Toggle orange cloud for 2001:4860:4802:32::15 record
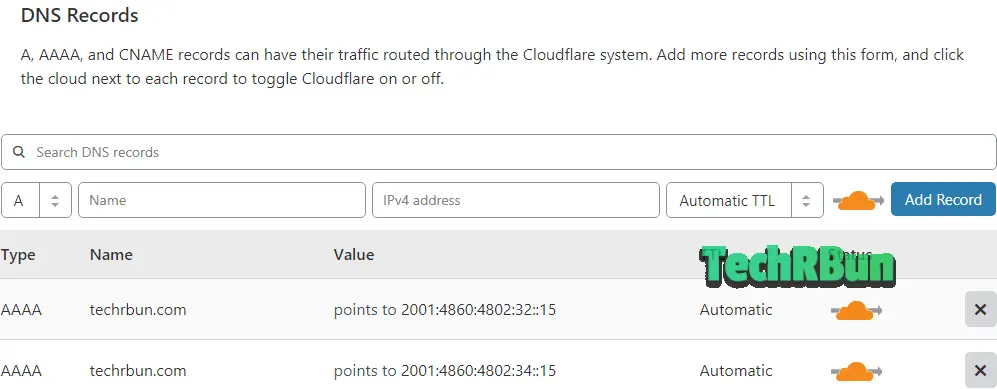997x389 pixels. pyautogui.click(x=856, y=310)
